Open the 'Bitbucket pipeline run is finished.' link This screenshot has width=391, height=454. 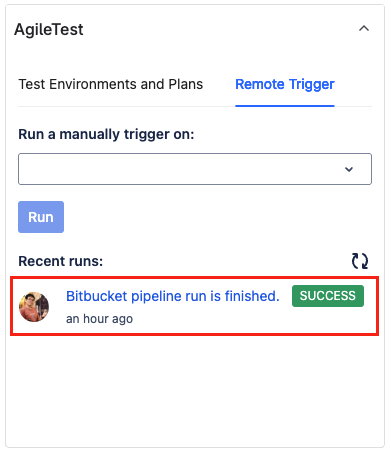point(173,296)
